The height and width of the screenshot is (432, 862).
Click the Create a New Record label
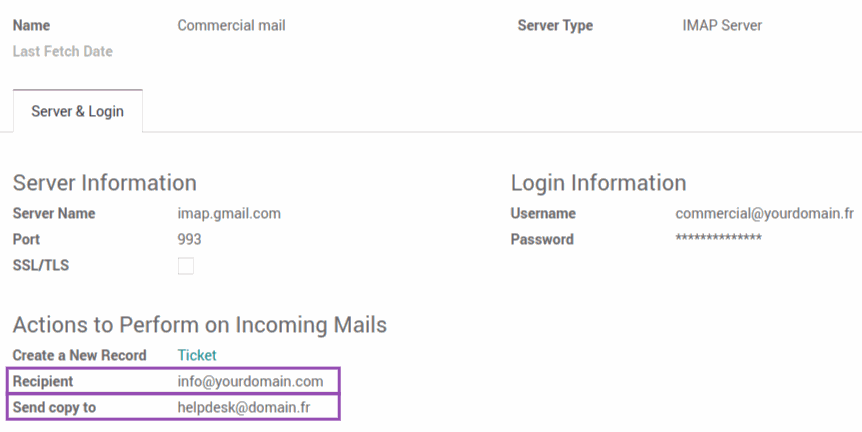coord(80,355)
